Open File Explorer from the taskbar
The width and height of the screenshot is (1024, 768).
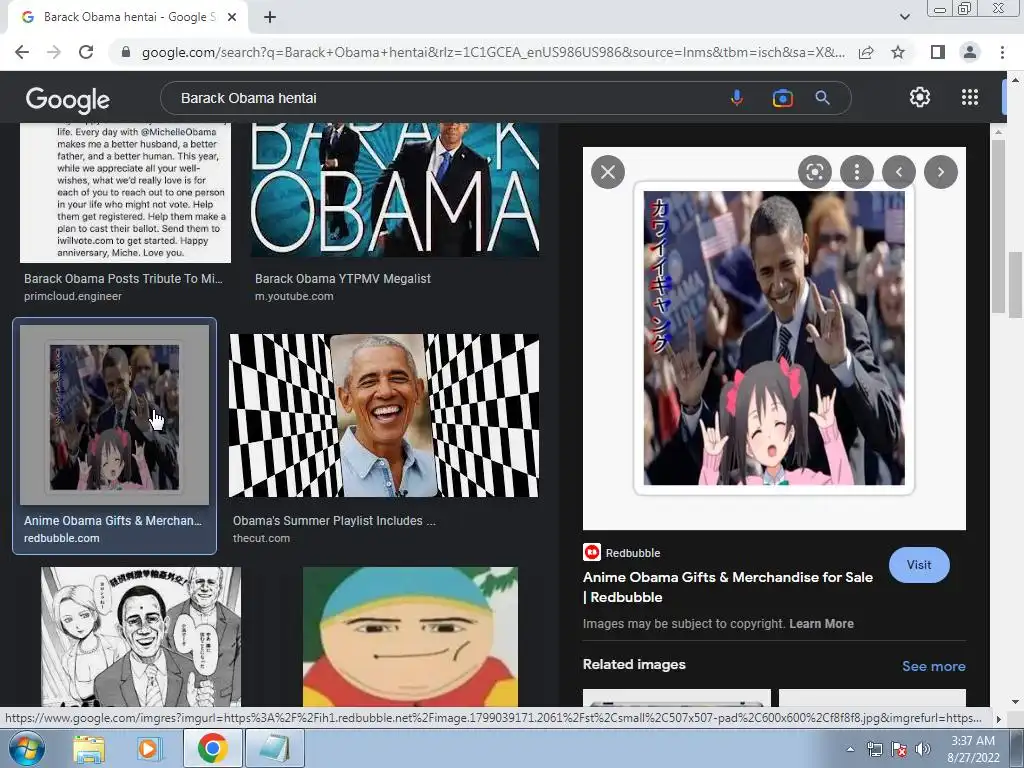89,748
